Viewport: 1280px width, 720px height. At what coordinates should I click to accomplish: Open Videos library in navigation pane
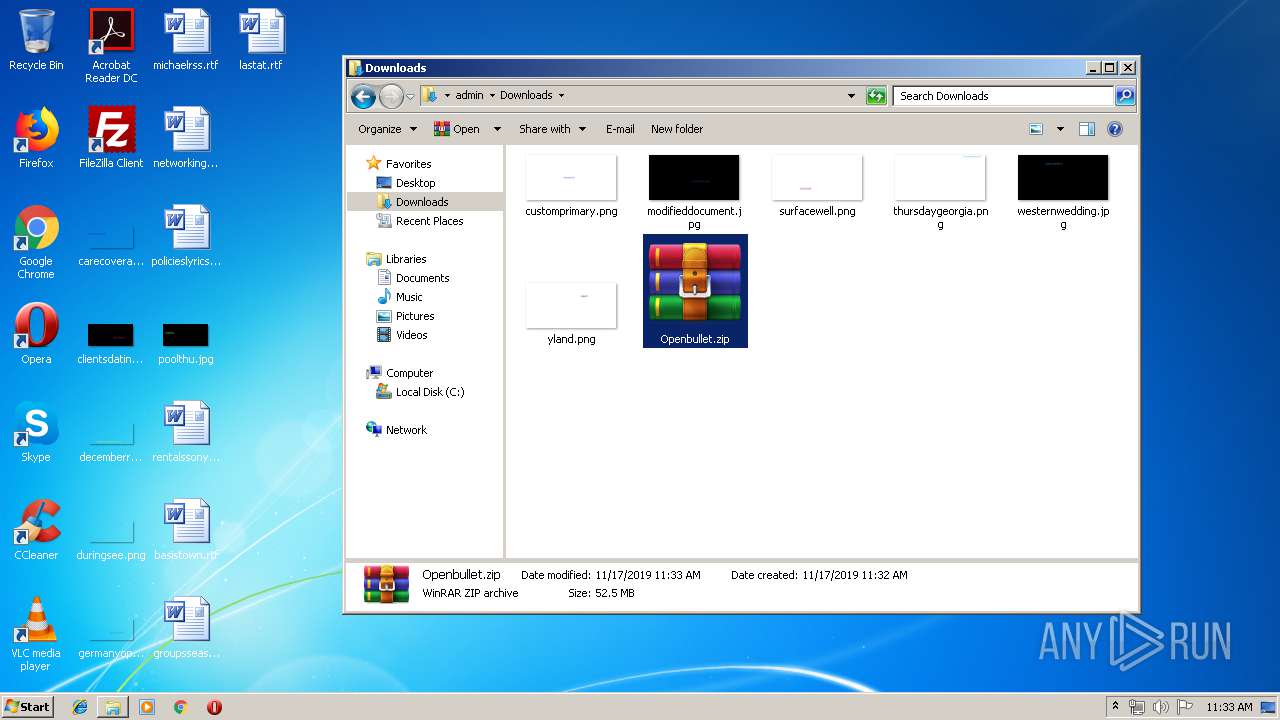pos(402,335)
